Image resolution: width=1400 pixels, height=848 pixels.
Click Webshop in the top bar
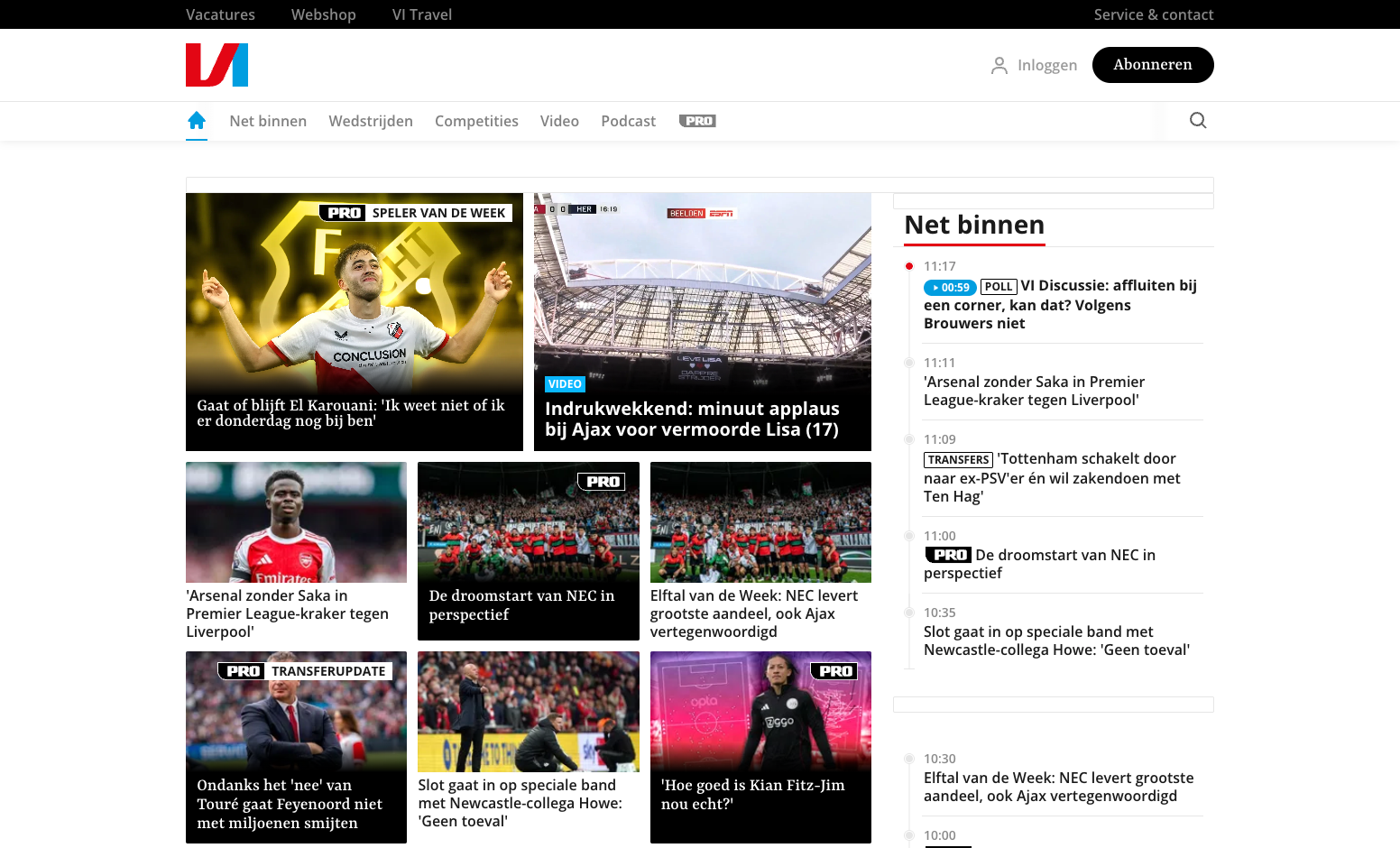[x=324, y=14]
